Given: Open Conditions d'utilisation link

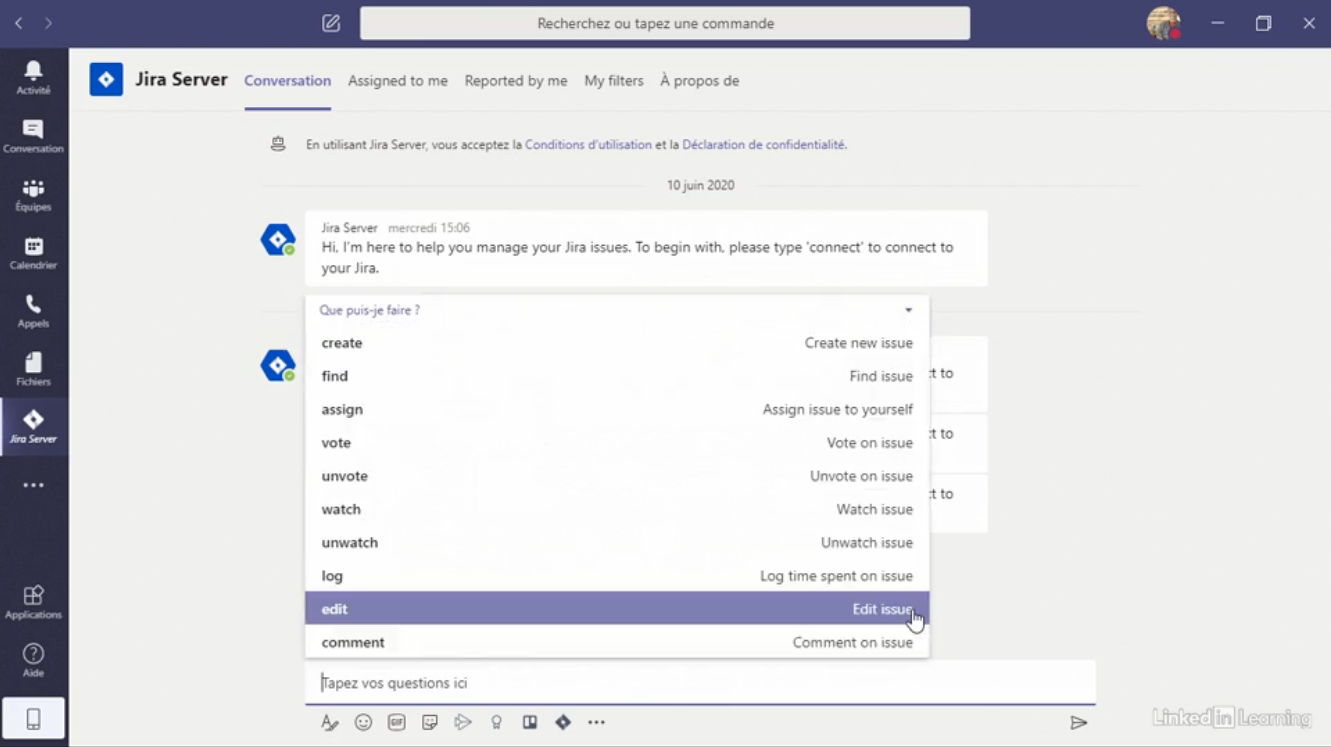Looking at the screenshot, I should coord(588,144).
